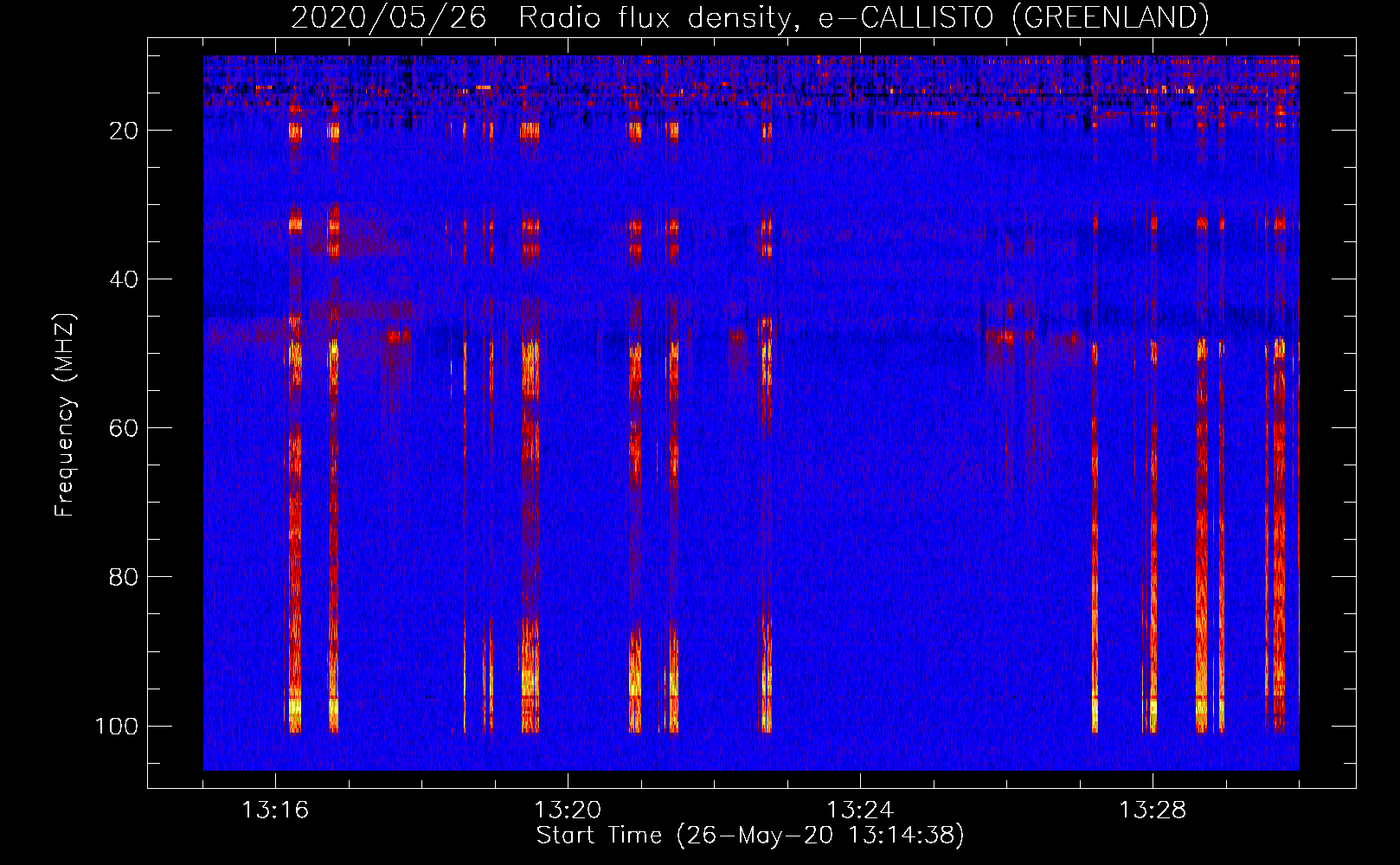Click the "13:20" time tick label

coord(568,811)
